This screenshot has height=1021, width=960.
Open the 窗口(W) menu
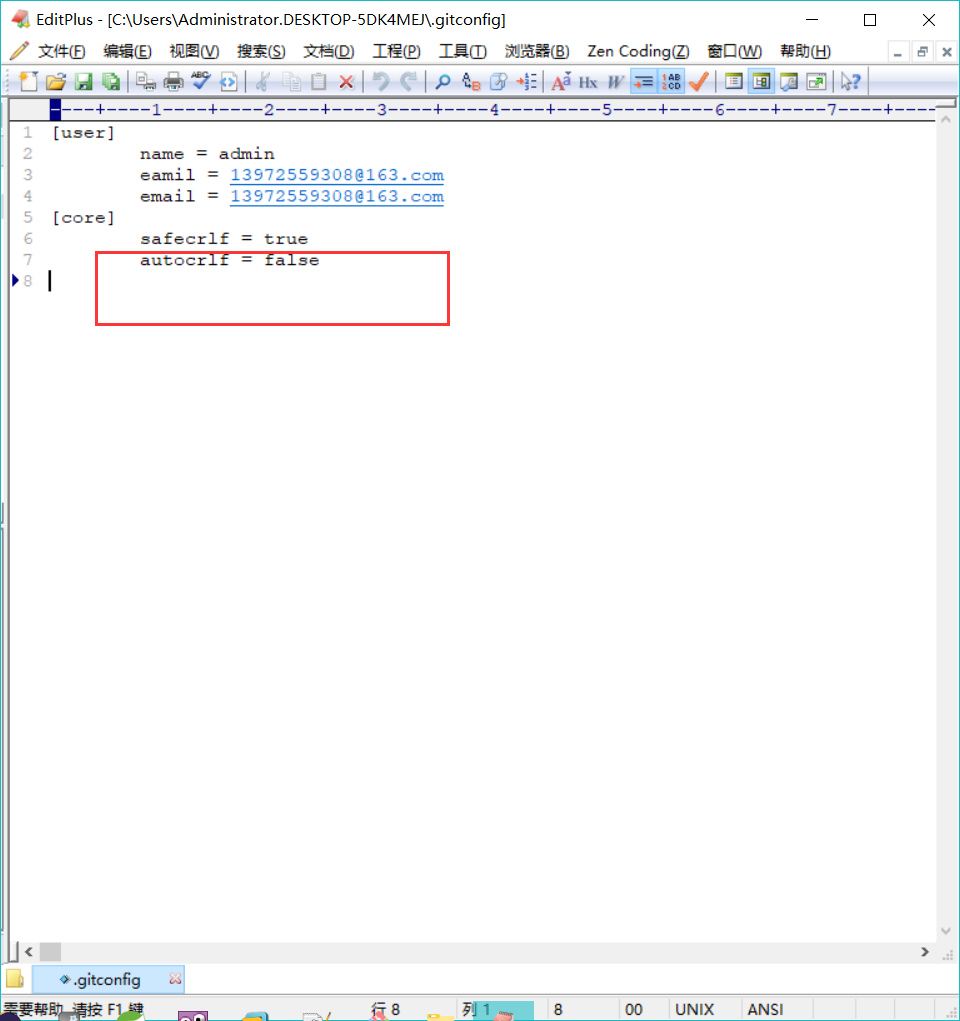[735, 51]
